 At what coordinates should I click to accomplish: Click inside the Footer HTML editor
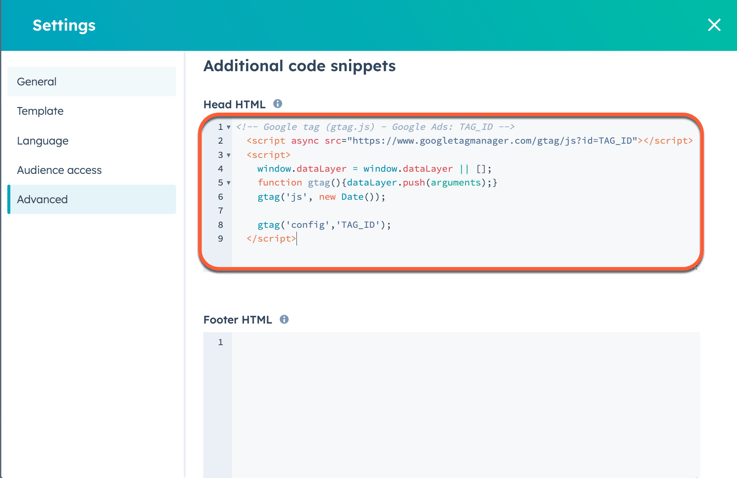pos(465,400)
